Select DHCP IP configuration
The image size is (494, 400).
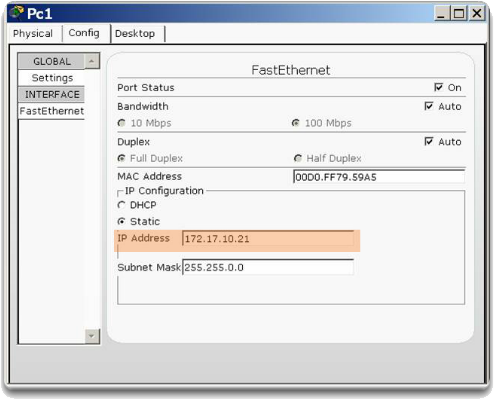point(122,205)
